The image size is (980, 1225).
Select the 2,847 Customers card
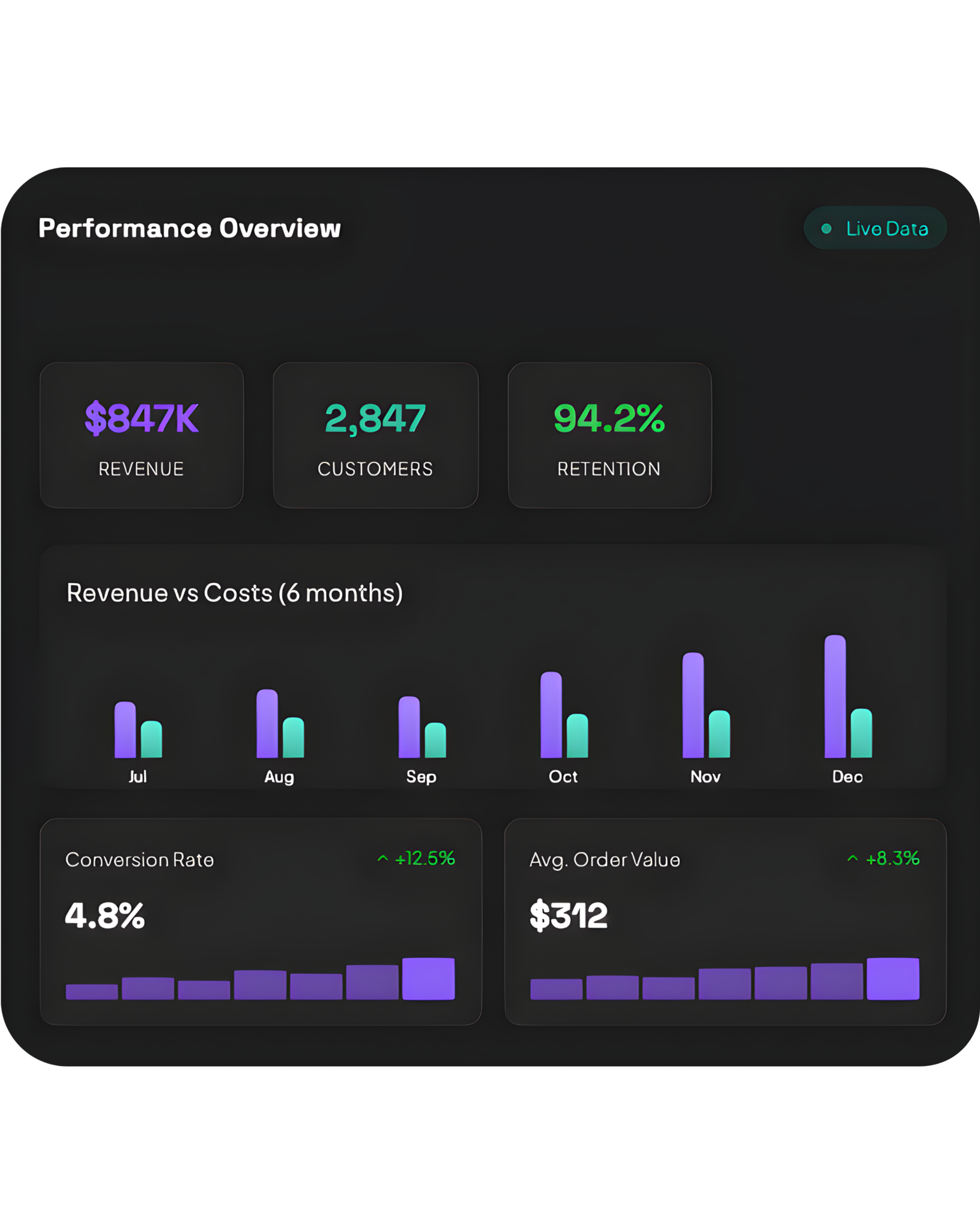point(376,435)
